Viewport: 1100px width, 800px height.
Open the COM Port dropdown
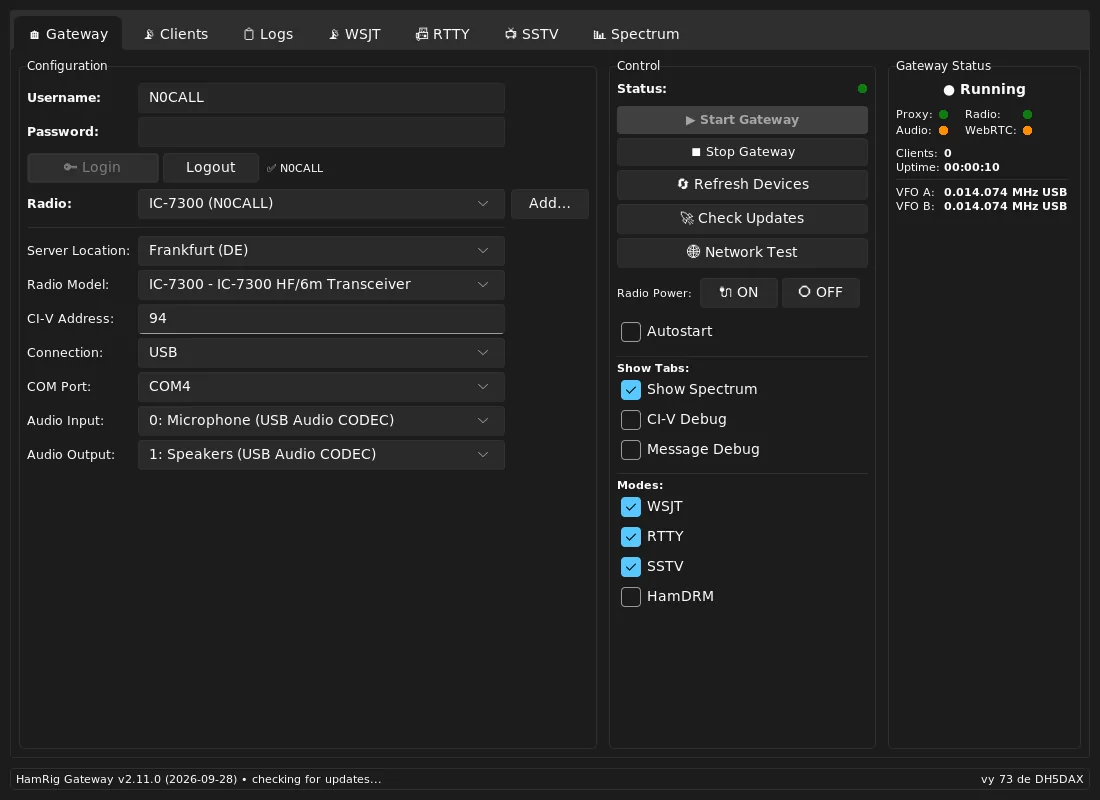(x=321, y=387)
